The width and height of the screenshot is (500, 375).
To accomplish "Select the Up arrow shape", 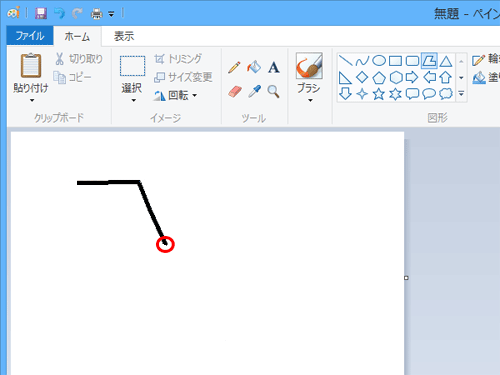I will point(446,77).
